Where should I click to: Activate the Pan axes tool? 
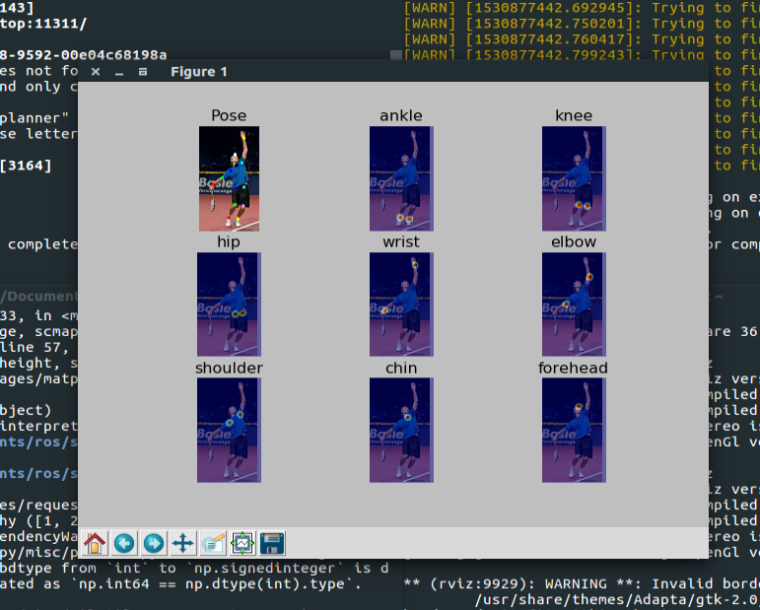click(183, 543)
